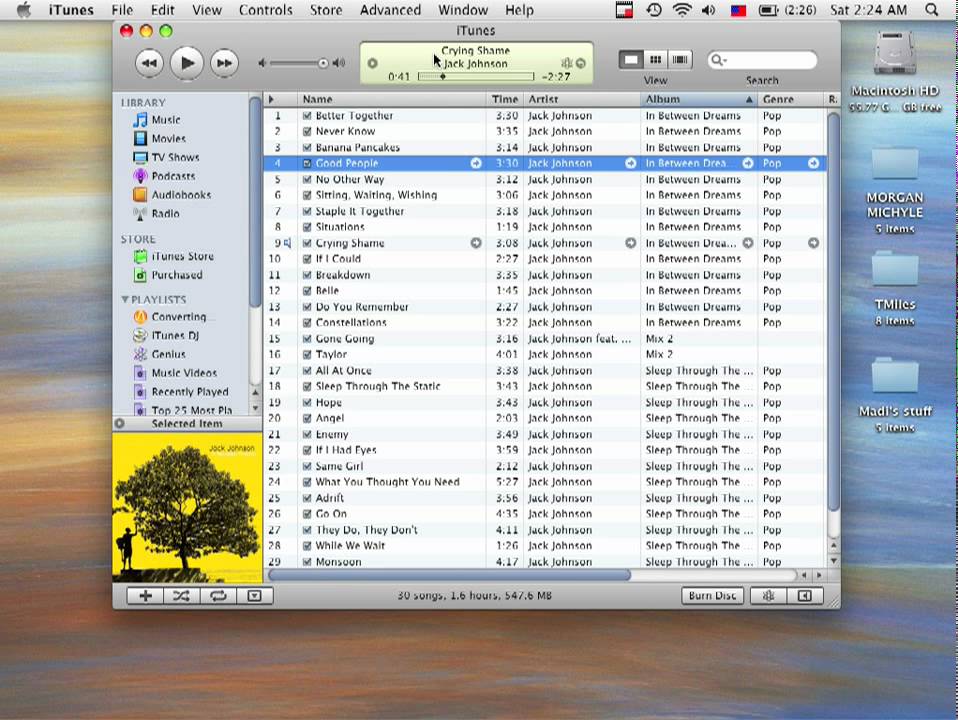Click Crying Shame artist arrow

click(631, 243)
